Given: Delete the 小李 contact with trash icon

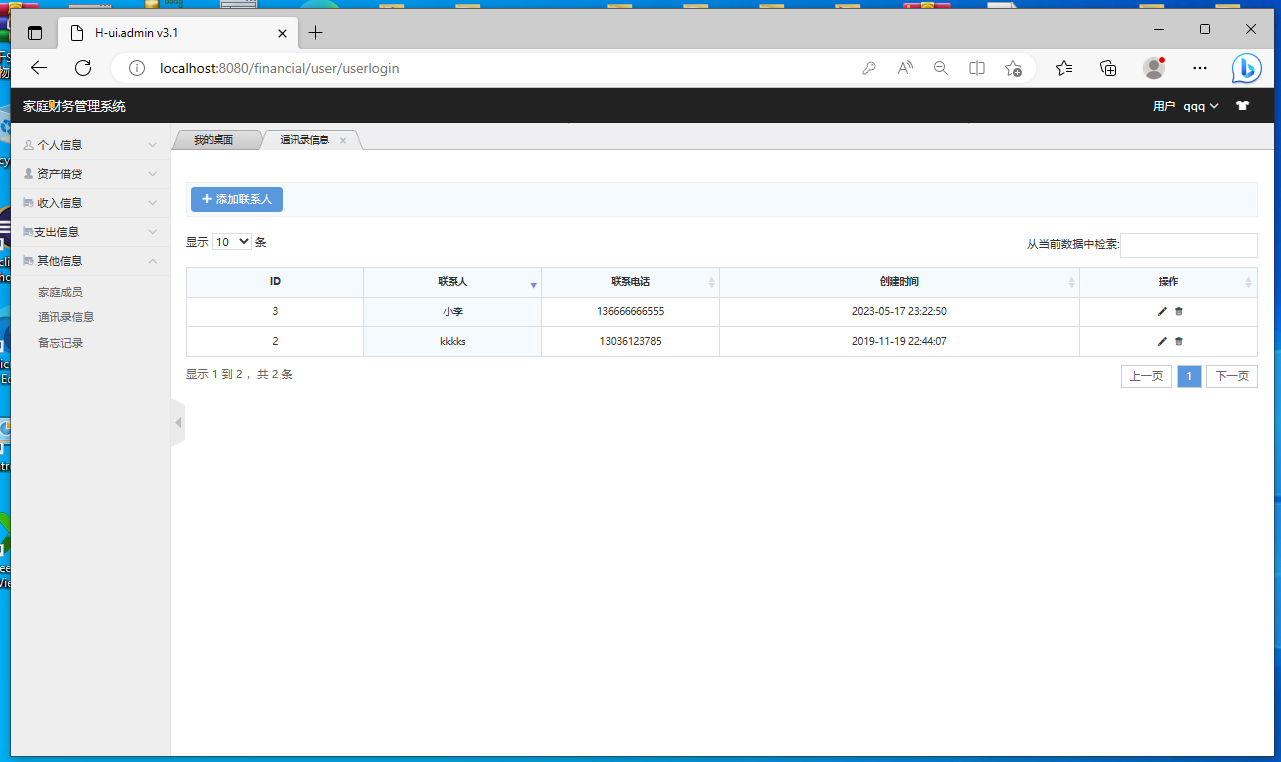Looking at the screenshot, I should tap(1179, 312).
